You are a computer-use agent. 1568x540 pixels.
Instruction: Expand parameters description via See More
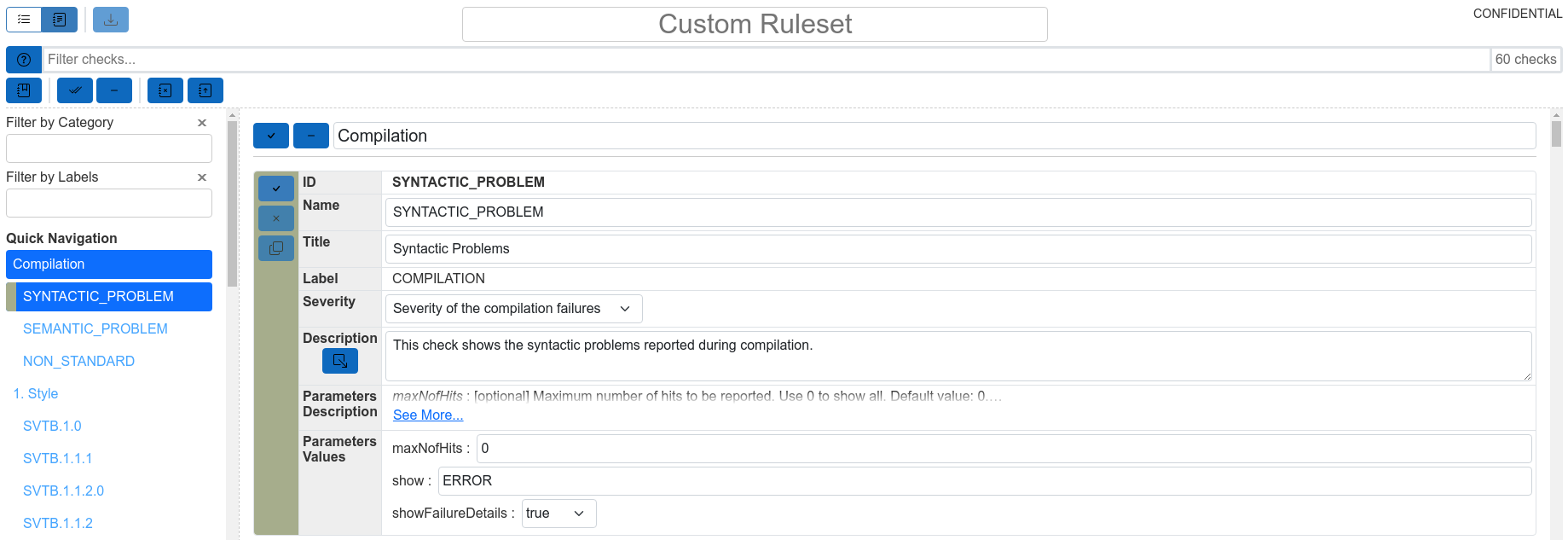(427, 415)
